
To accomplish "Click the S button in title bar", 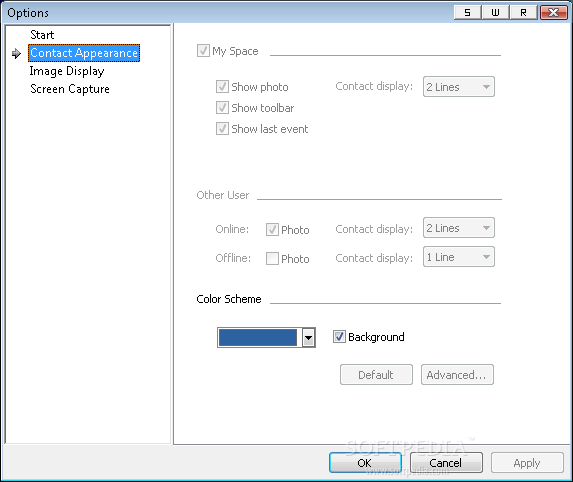I will point(467,12).
